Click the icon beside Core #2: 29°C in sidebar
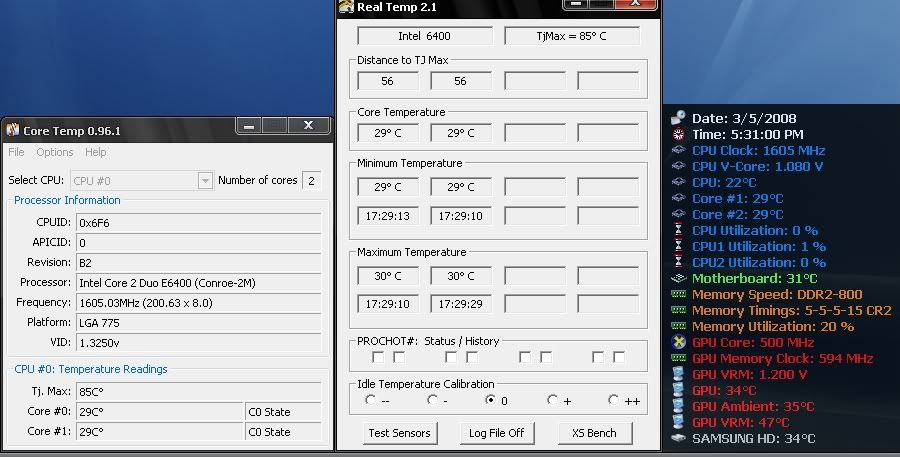Viewport: 900px width, 457px height. [x=678, y=214]
